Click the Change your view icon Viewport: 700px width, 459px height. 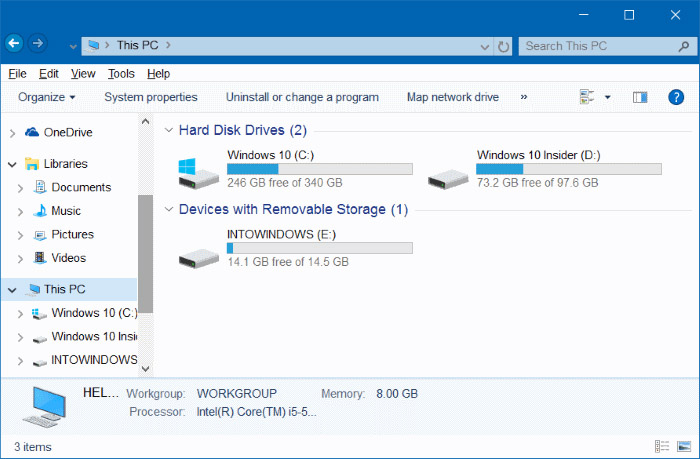(x=587, y=97)
